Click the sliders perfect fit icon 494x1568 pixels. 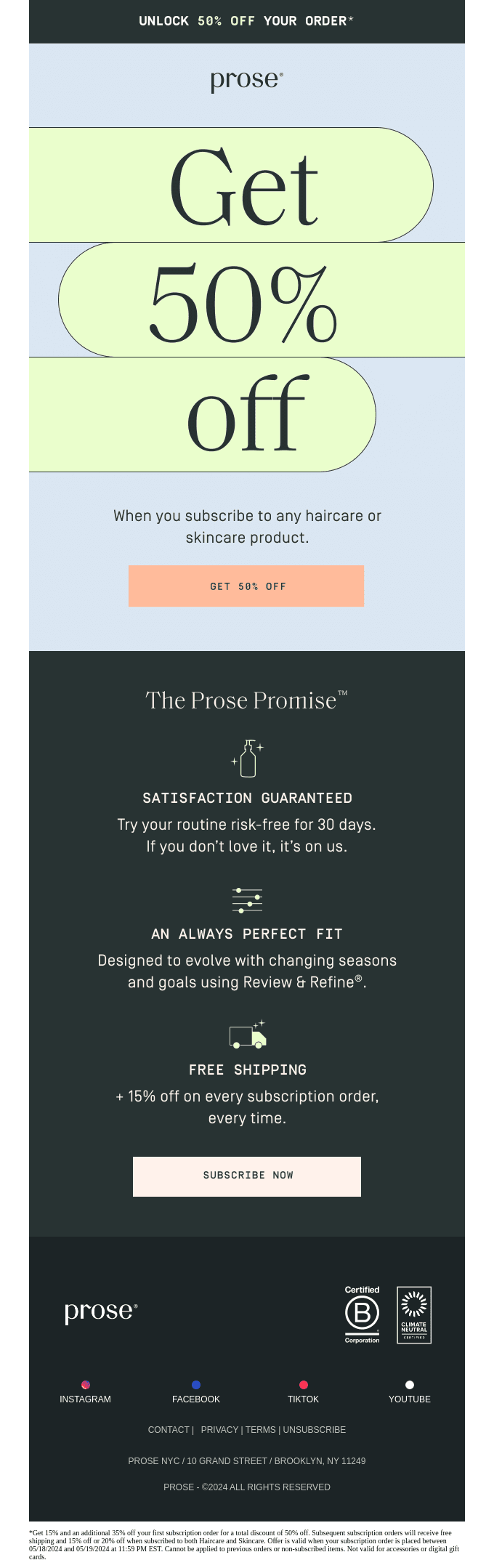pyautogui.click(x=247, y=900)
